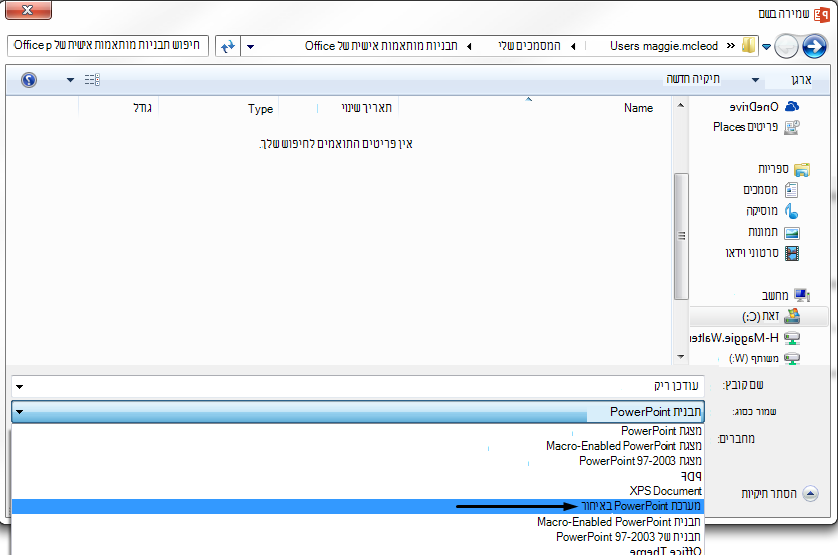838x555 pixels.
Task: Click תבניות מותאמות אישית של Office breadcrumb
Action: click(x=381, y=46)
